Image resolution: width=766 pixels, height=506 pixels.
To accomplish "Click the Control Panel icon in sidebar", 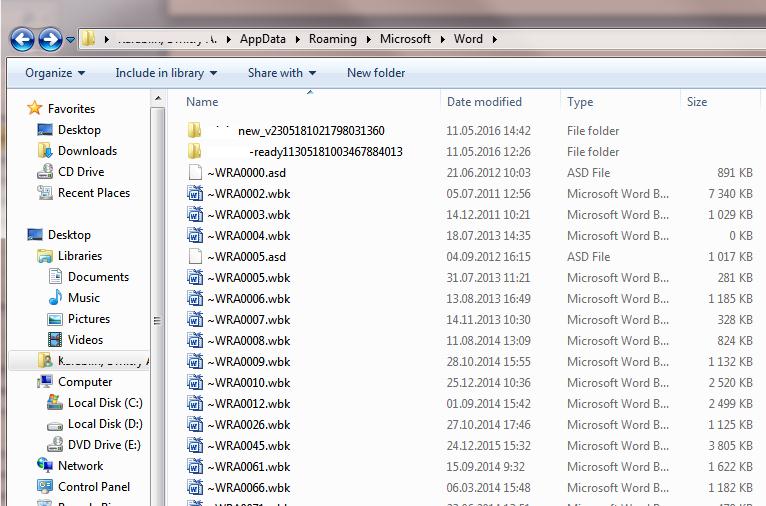I will [45, 487].
